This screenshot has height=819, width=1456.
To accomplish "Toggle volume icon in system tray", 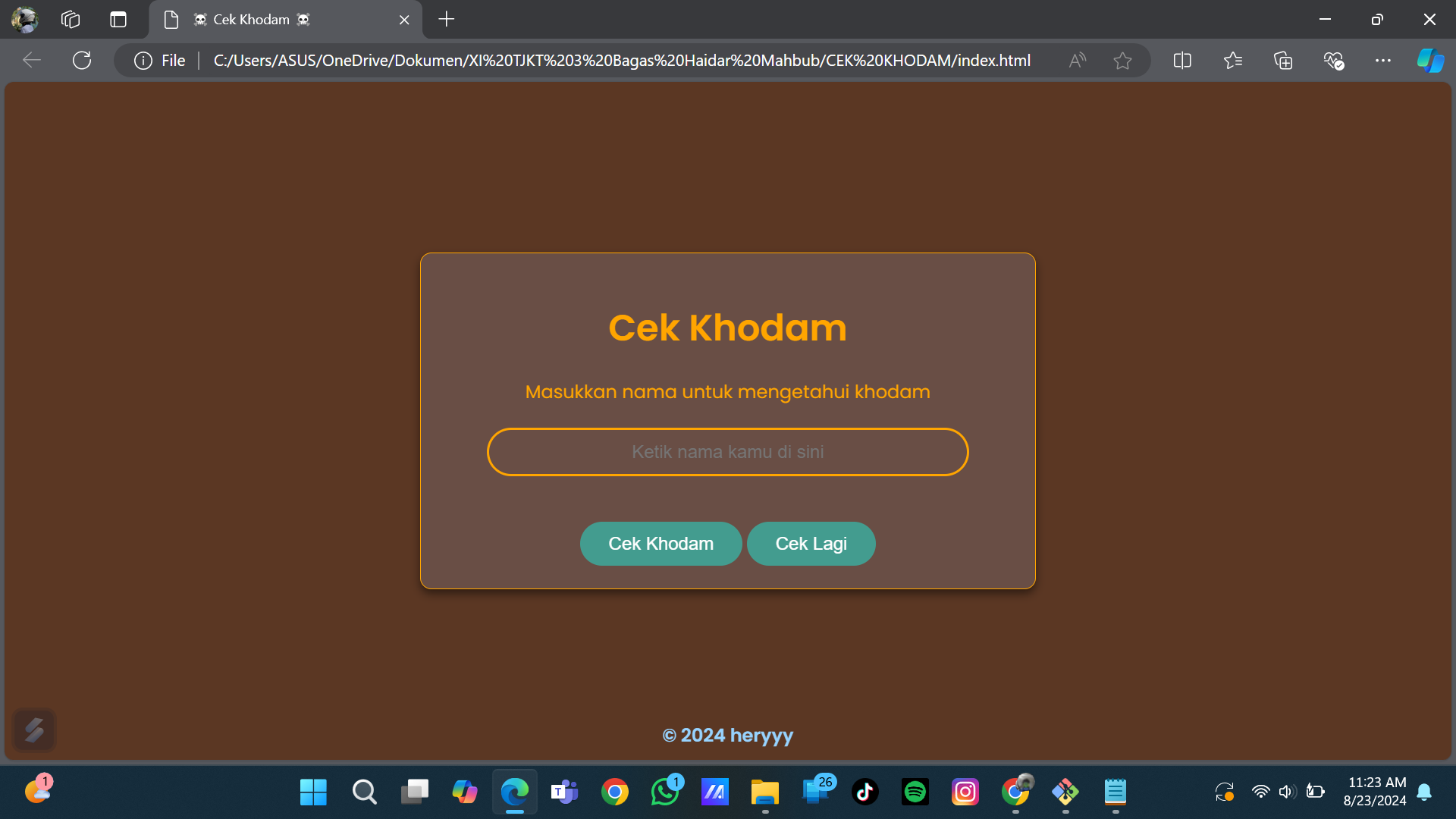I will tap(1286, 792).
